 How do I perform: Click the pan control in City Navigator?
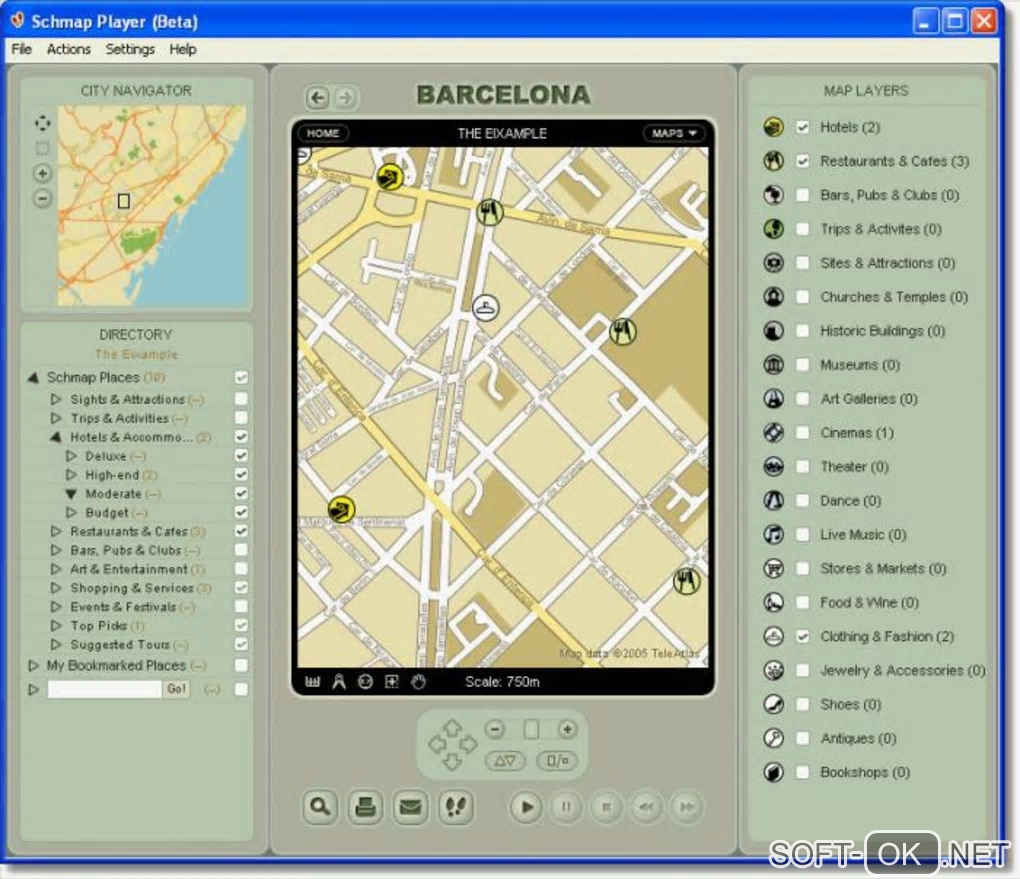(42, 123)
